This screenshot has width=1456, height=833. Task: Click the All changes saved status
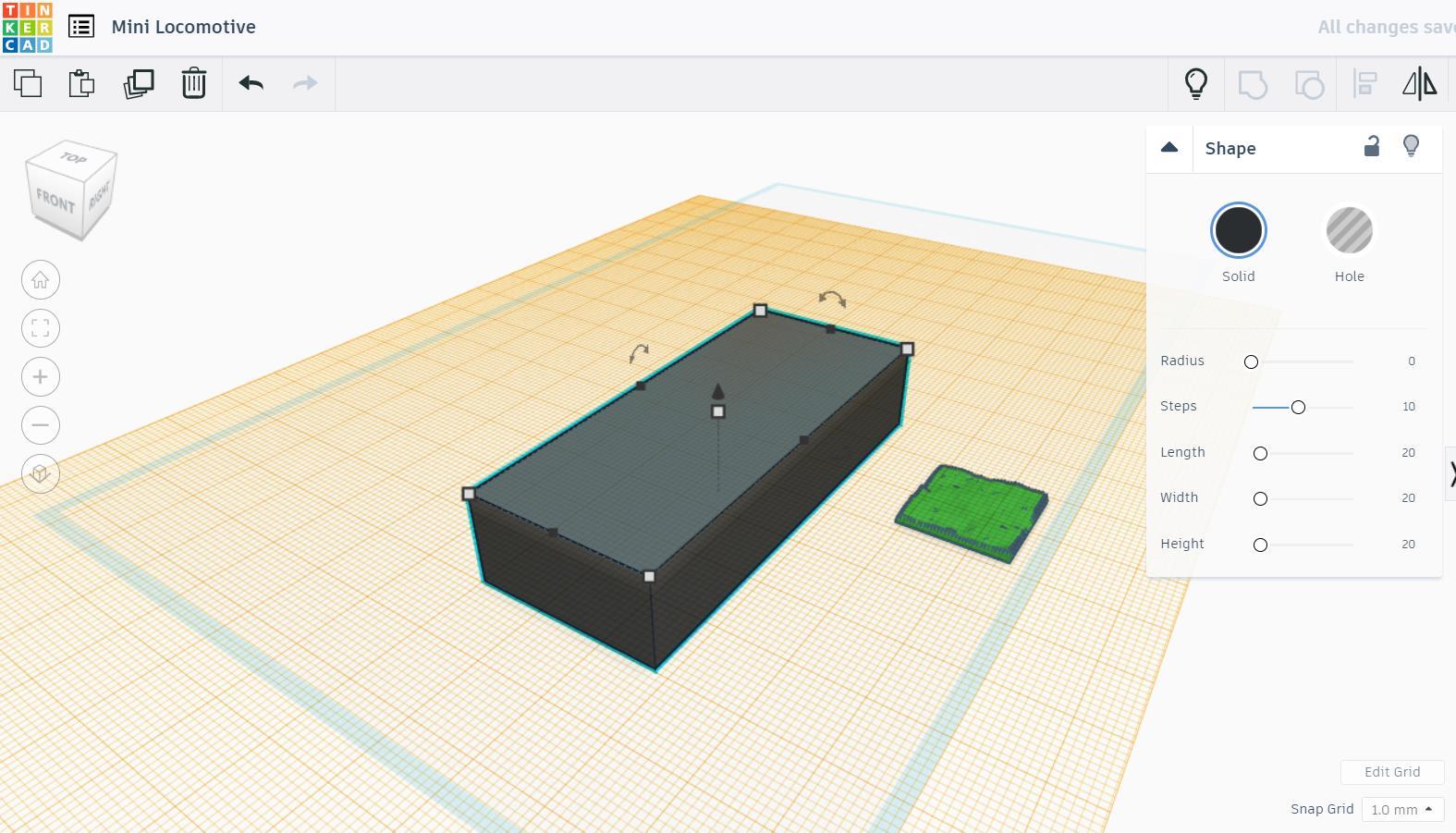[x=1387, y=28]
